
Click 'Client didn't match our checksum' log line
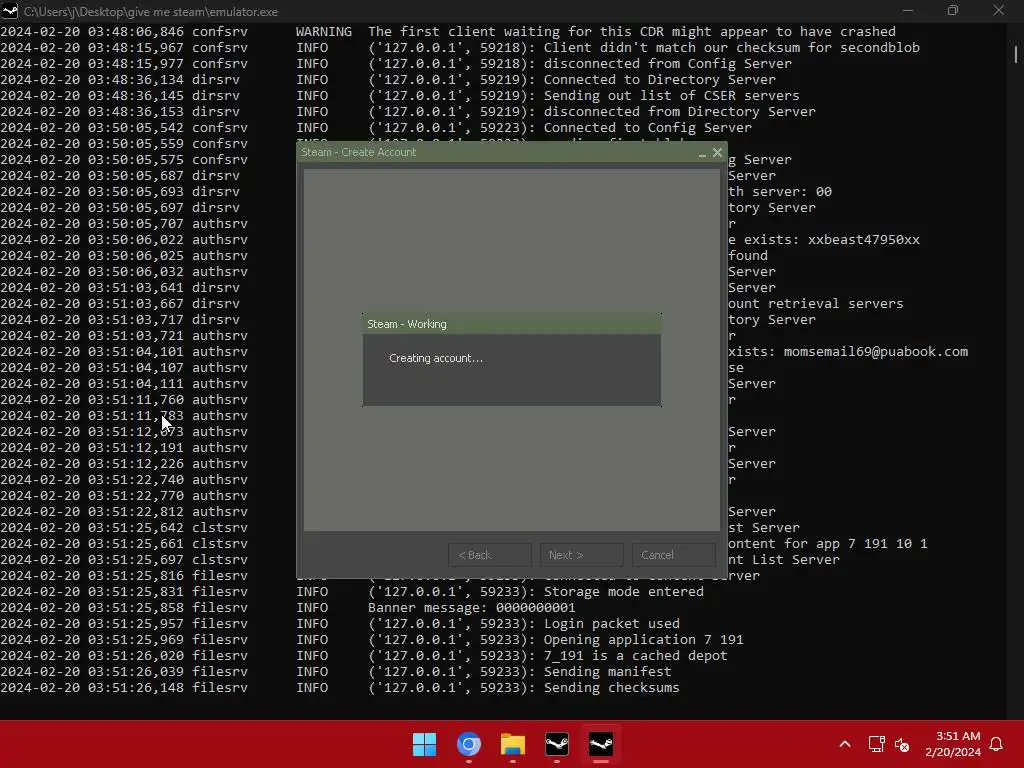(731, 48)
